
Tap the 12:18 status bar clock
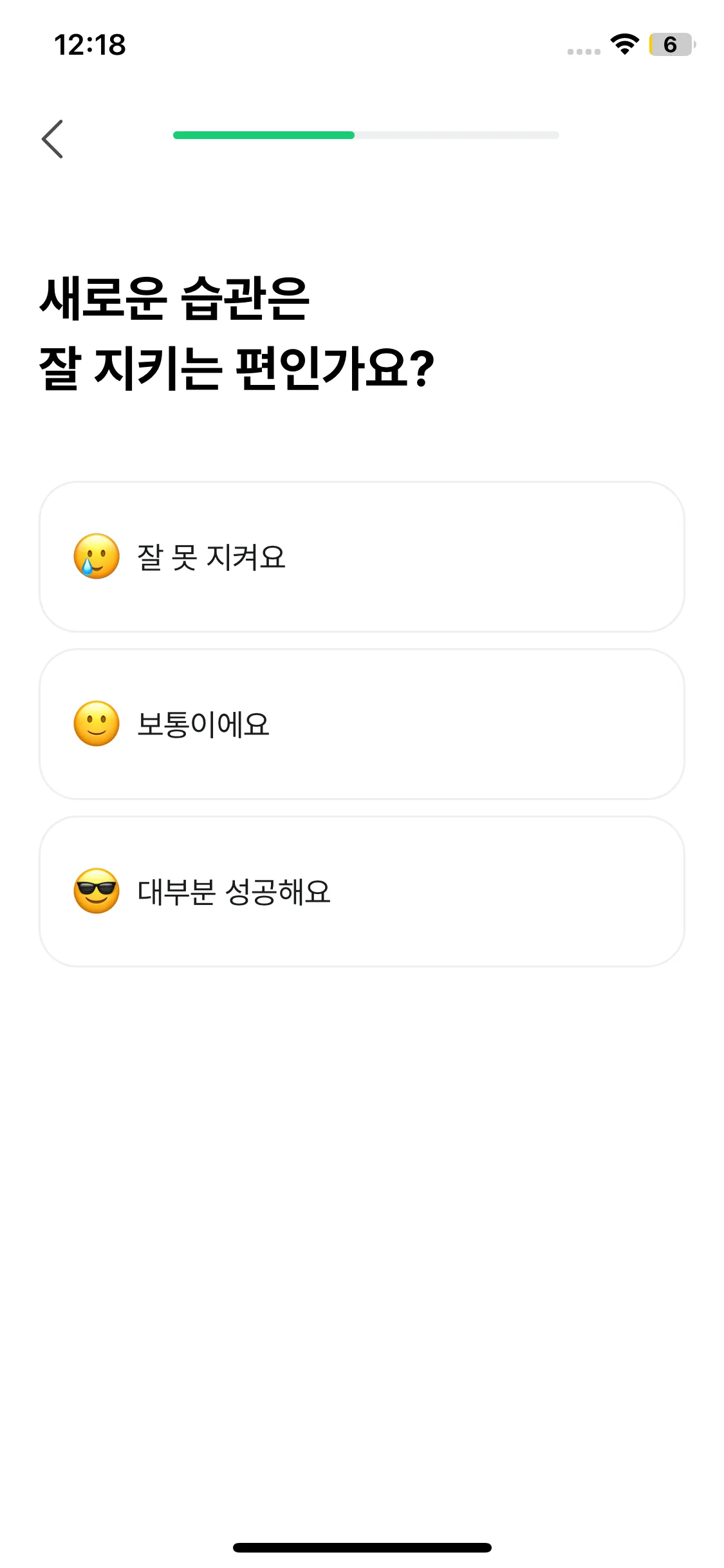click(90, 45)
